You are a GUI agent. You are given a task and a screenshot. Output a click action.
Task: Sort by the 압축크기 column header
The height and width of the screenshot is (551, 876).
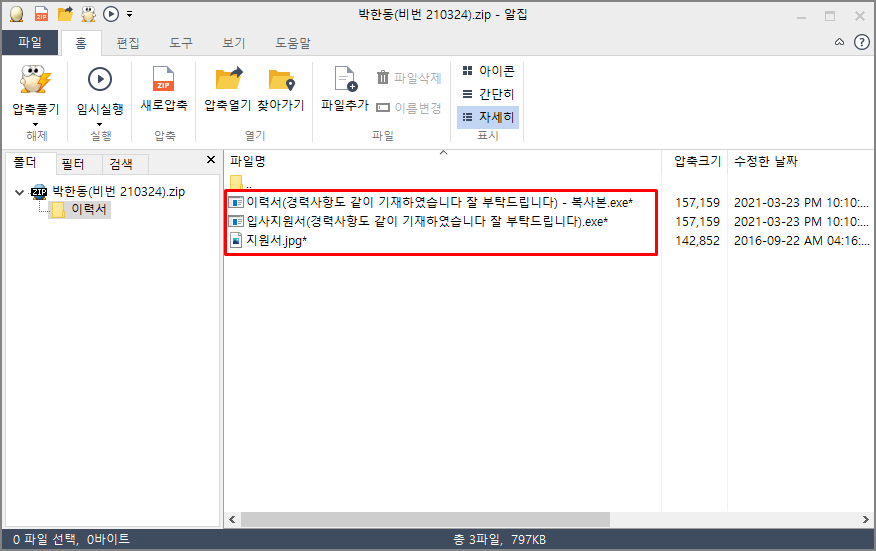[697, 162]
